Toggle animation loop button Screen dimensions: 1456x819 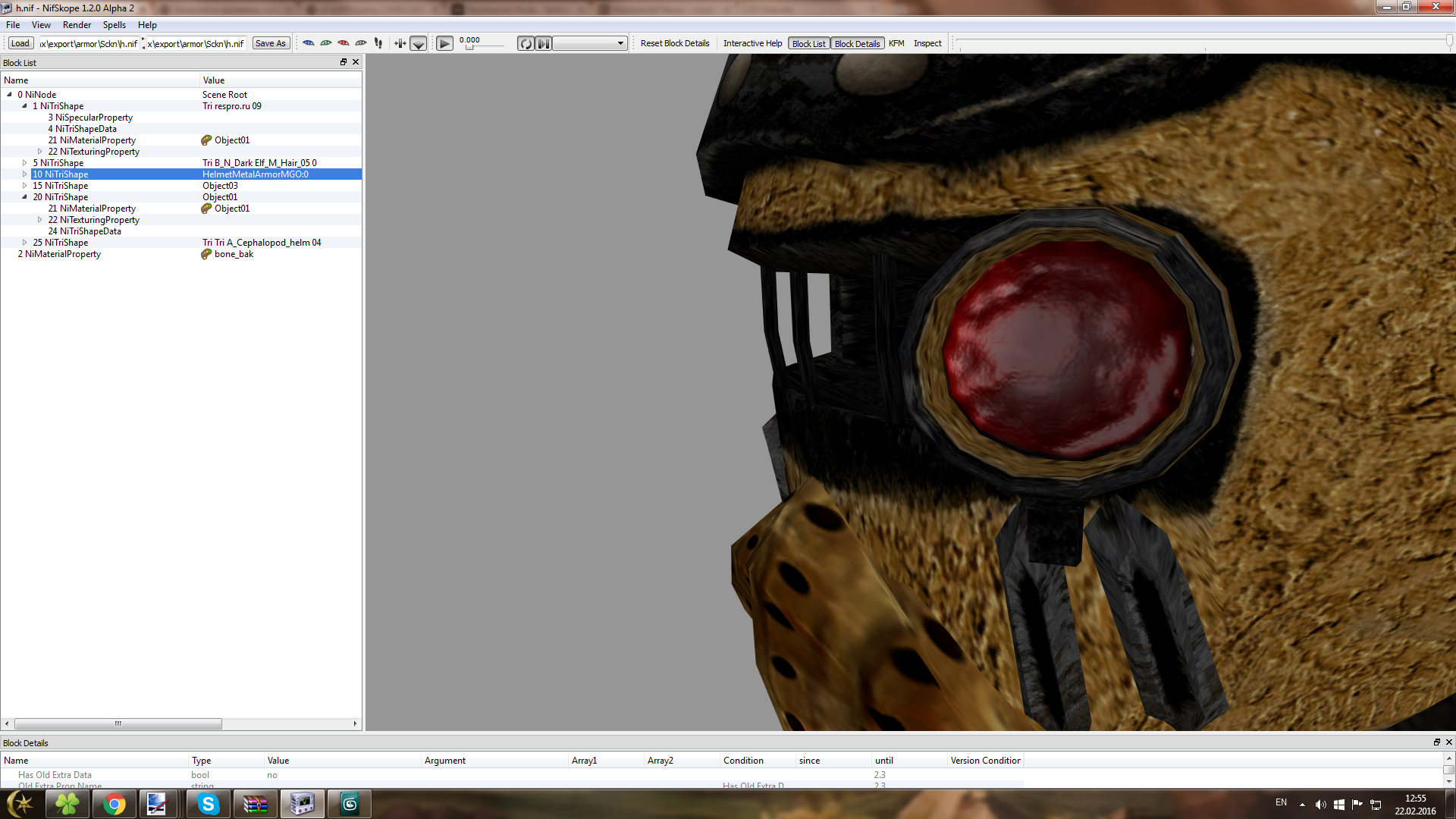tap(526, 43)
